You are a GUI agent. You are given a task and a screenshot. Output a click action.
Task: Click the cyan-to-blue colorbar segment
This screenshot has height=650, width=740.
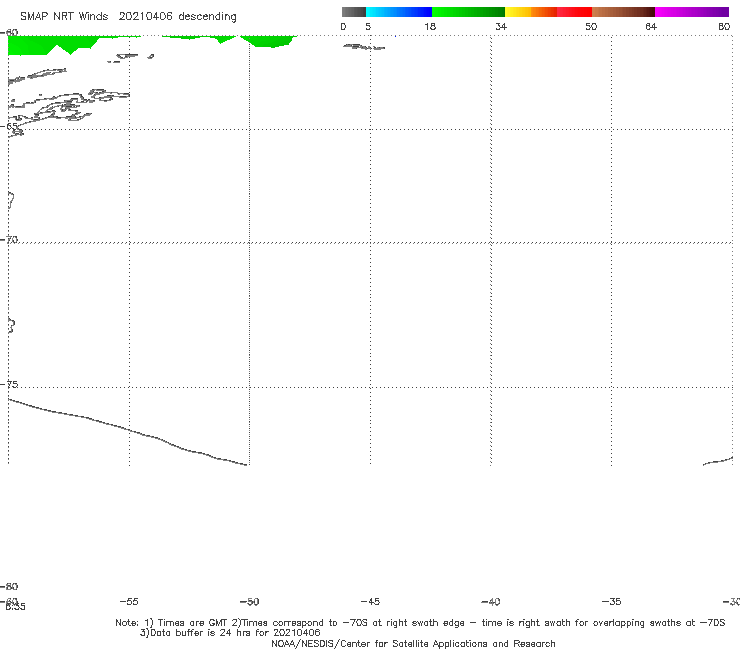click(399, 12)
